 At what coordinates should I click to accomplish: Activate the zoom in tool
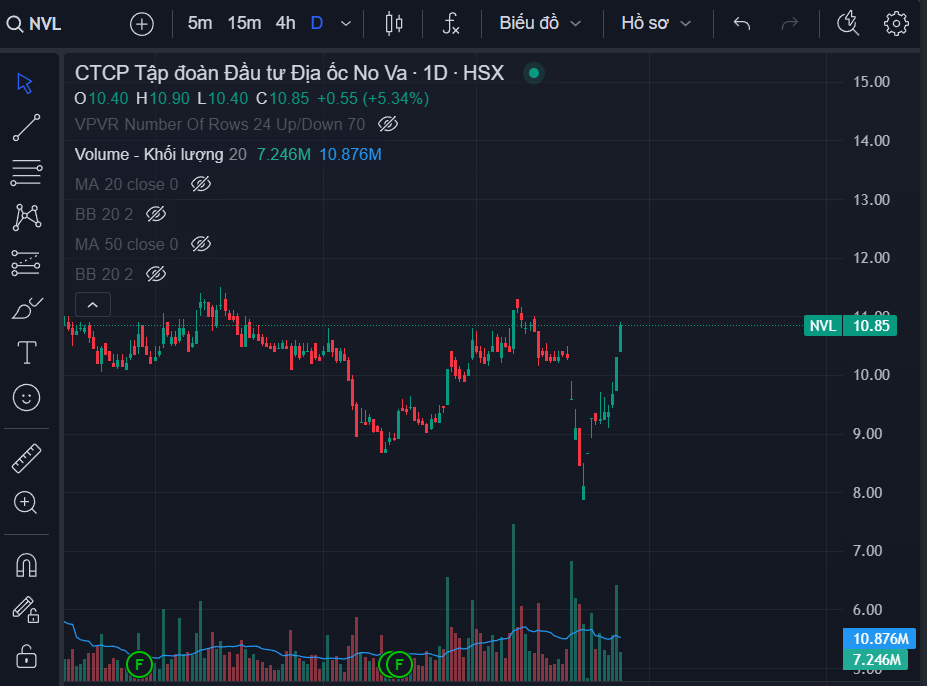(27, 502)
